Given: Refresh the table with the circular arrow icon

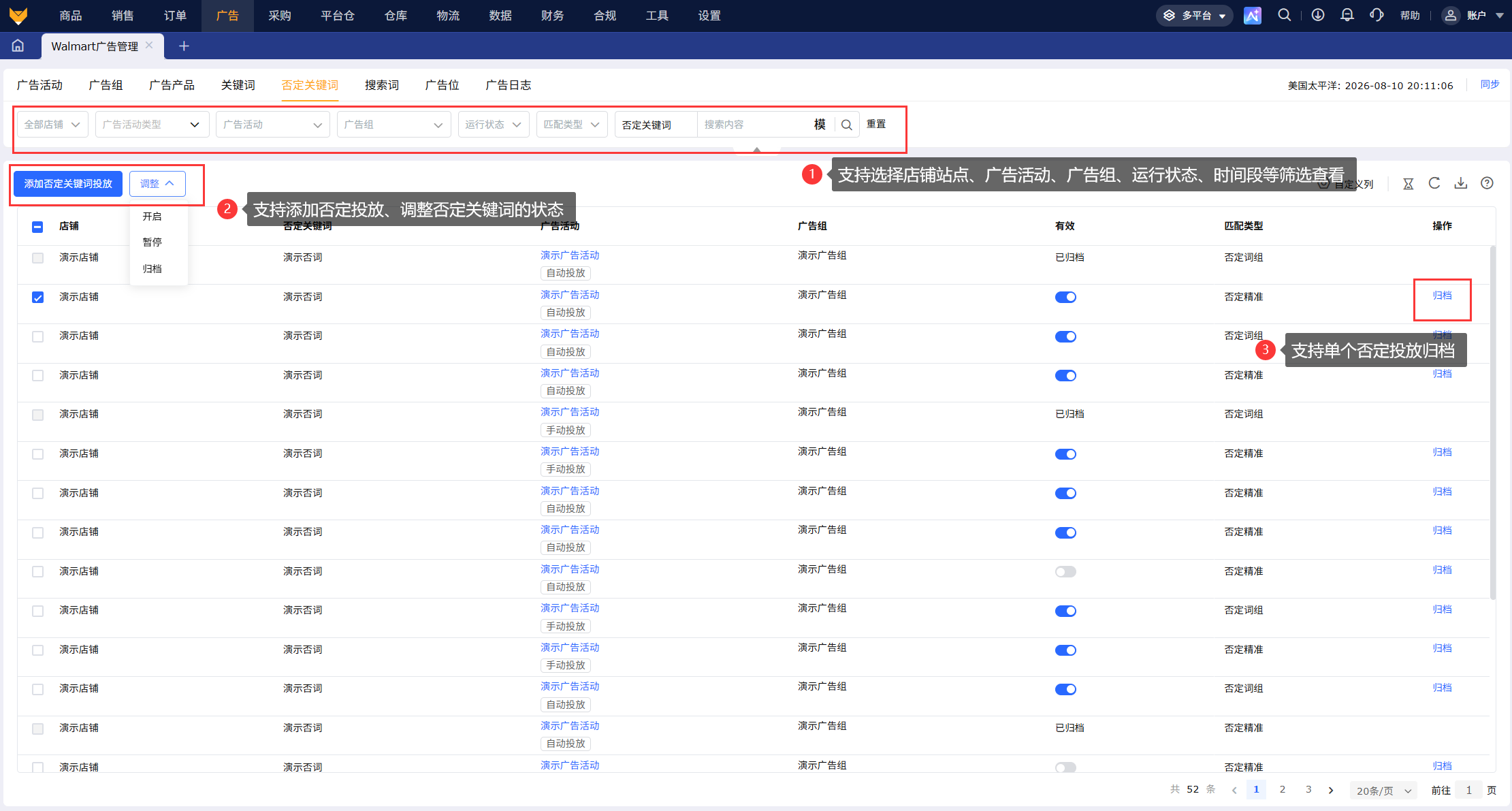Looking at the screenshot, I should pos(1434,183).
